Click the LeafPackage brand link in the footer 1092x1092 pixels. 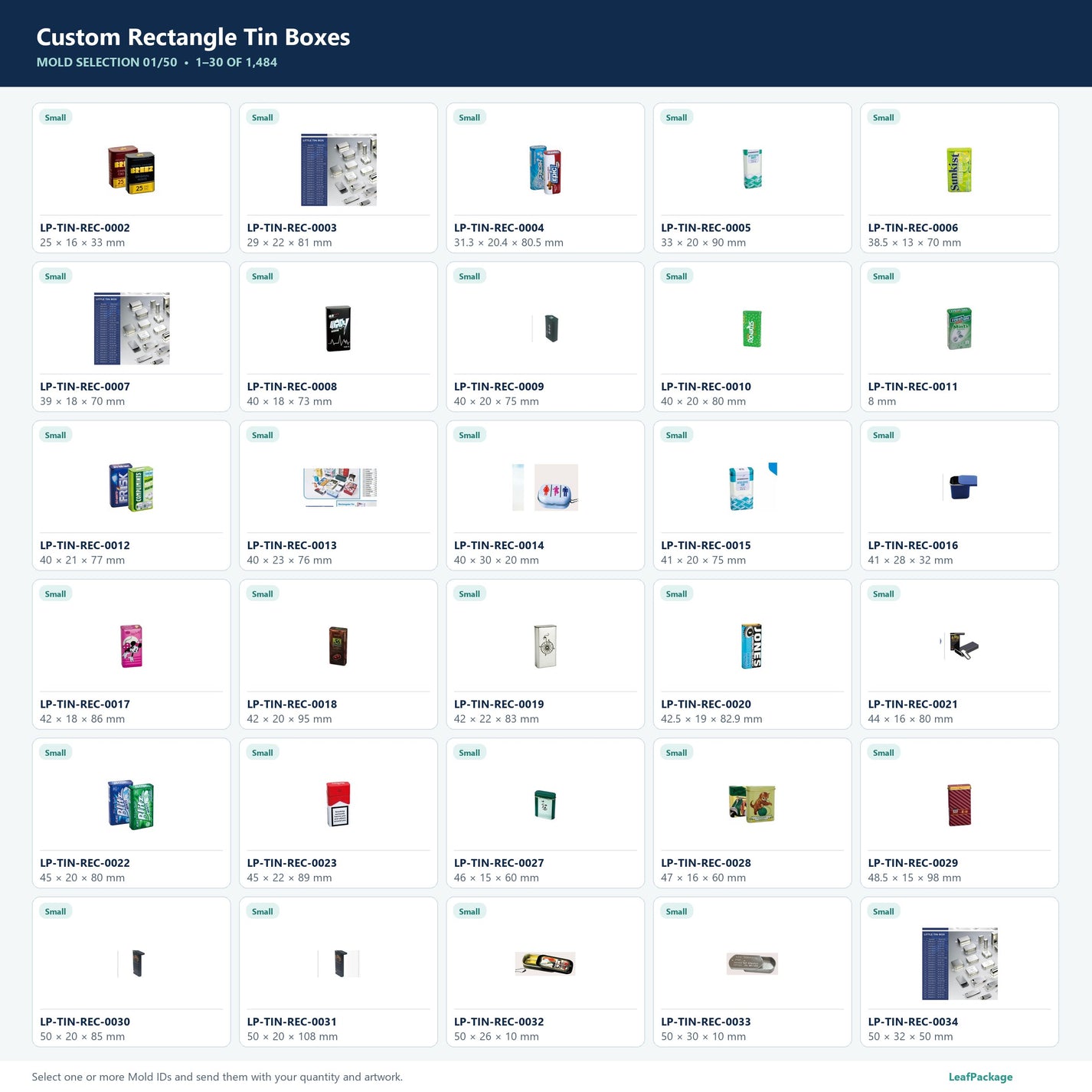980,1077
